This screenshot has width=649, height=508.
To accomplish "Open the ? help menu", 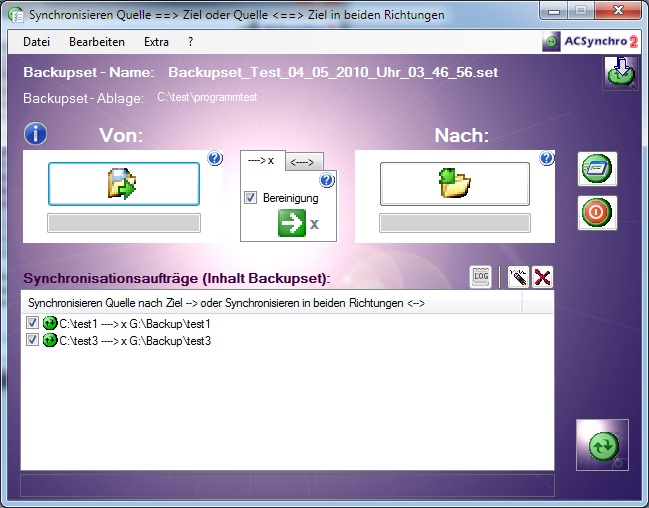I will (190, 42).
